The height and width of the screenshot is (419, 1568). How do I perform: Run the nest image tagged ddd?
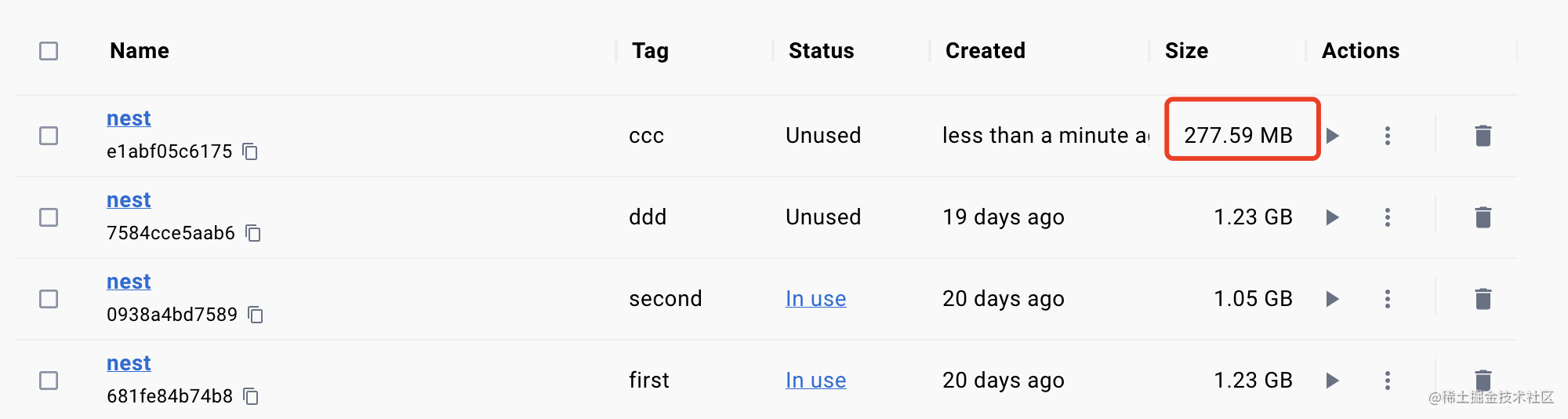click(1332, 217)
